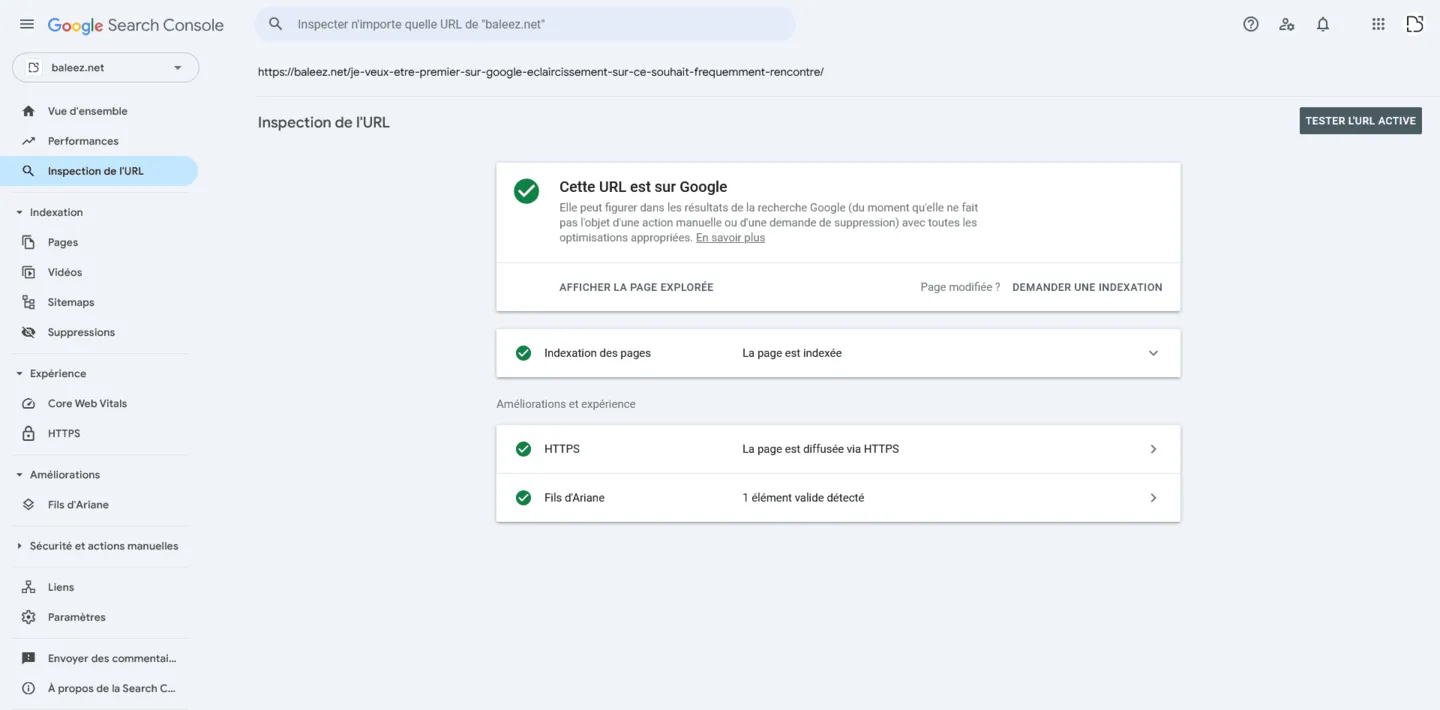Click TESTER L'URL ACTIVE
The width and height of the screenshot is (1440, 710).
tap(1360, 120)
